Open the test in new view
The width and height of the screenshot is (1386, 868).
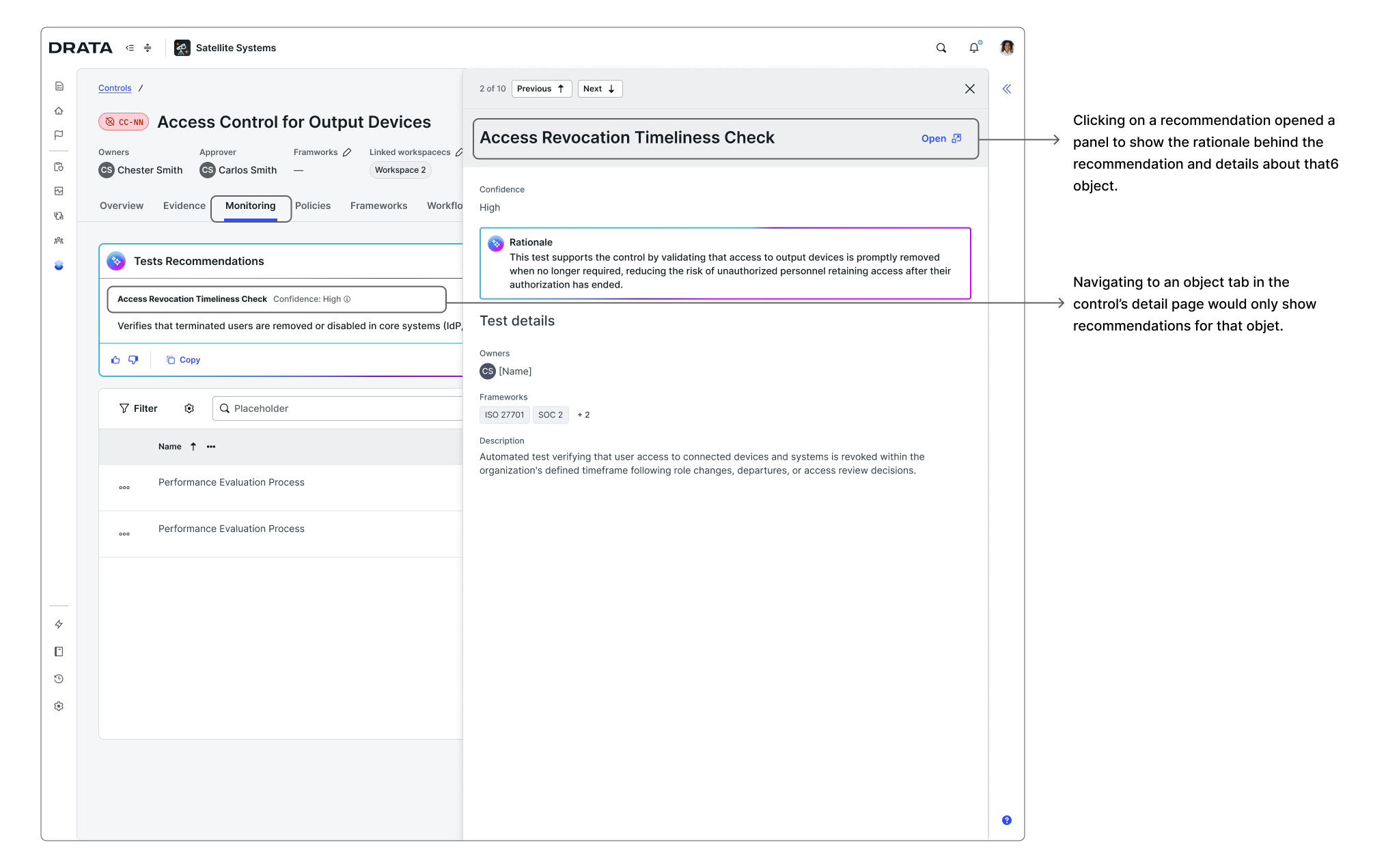point(941,139)
